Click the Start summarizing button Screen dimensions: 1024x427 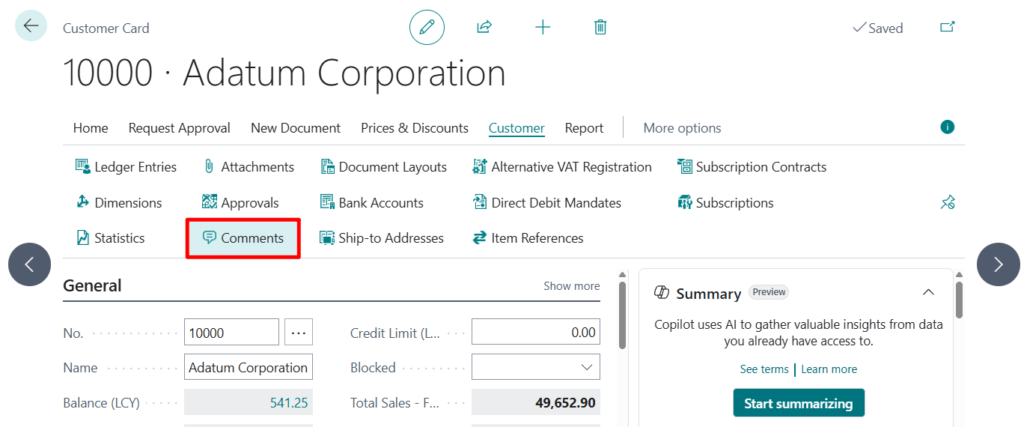pyautogui.click(x=798, y=403)
